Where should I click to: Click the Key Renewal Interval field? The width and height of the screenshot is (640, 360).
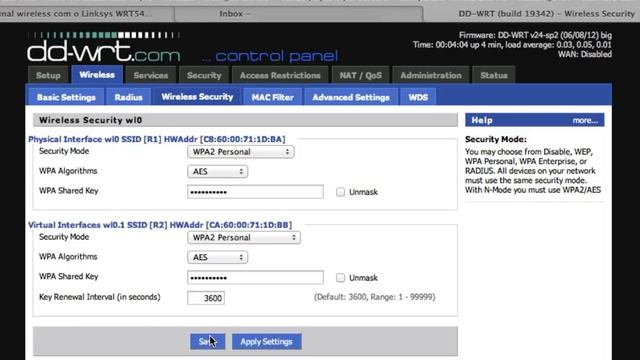click(206, 298)
